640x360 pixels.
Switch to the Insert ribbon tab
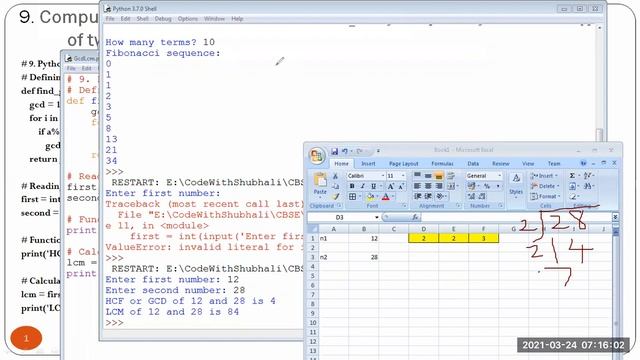tap(368, 163)
